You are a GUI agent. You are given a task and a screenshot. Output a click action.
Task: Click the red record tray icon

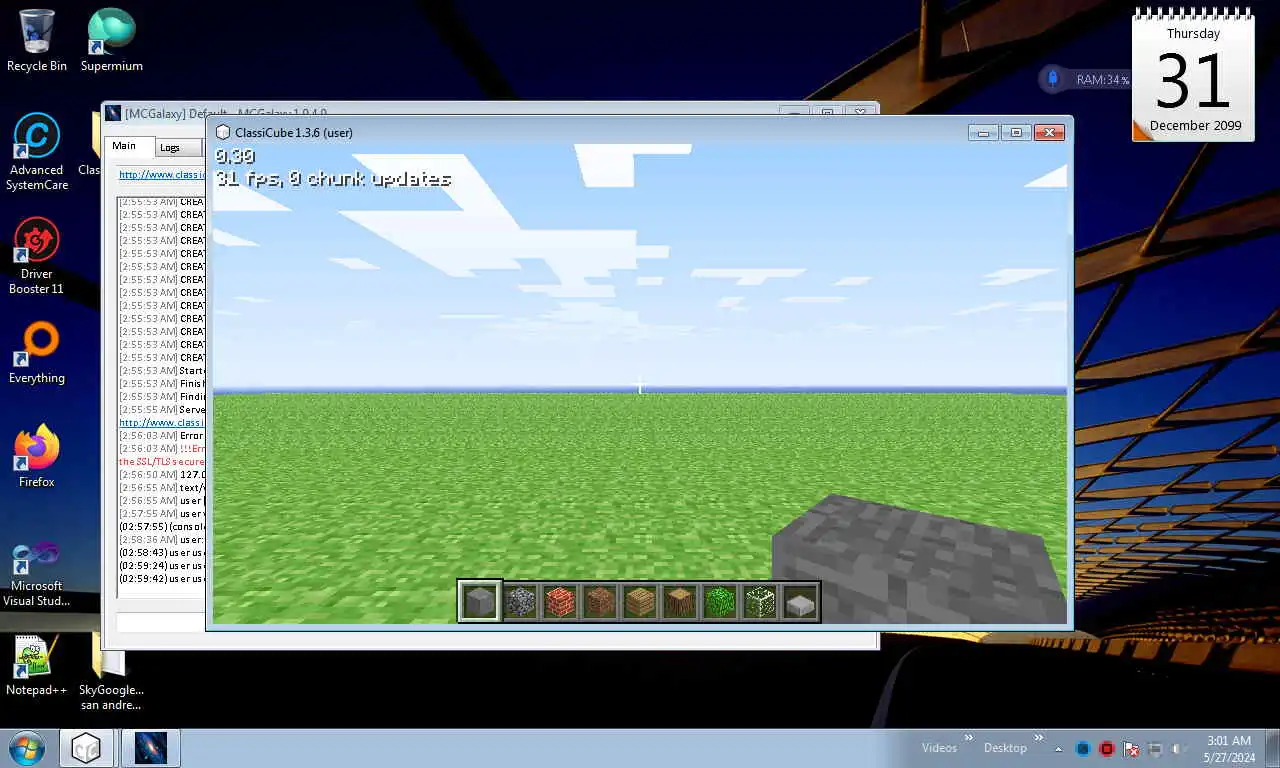point(1107,749)
